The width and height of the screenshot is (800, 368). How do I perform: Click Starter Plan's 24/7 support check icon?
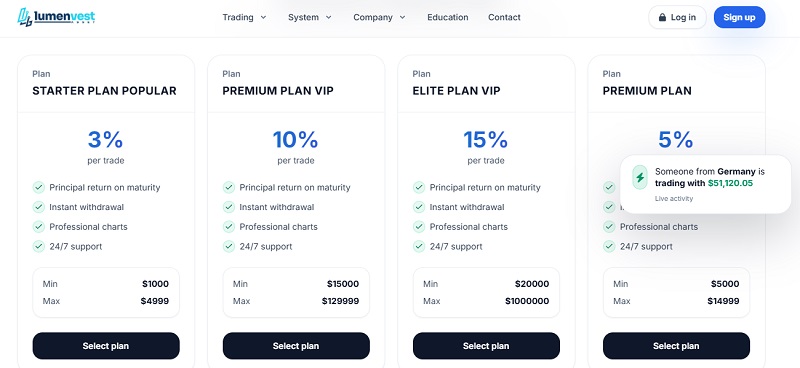[39, 247]
